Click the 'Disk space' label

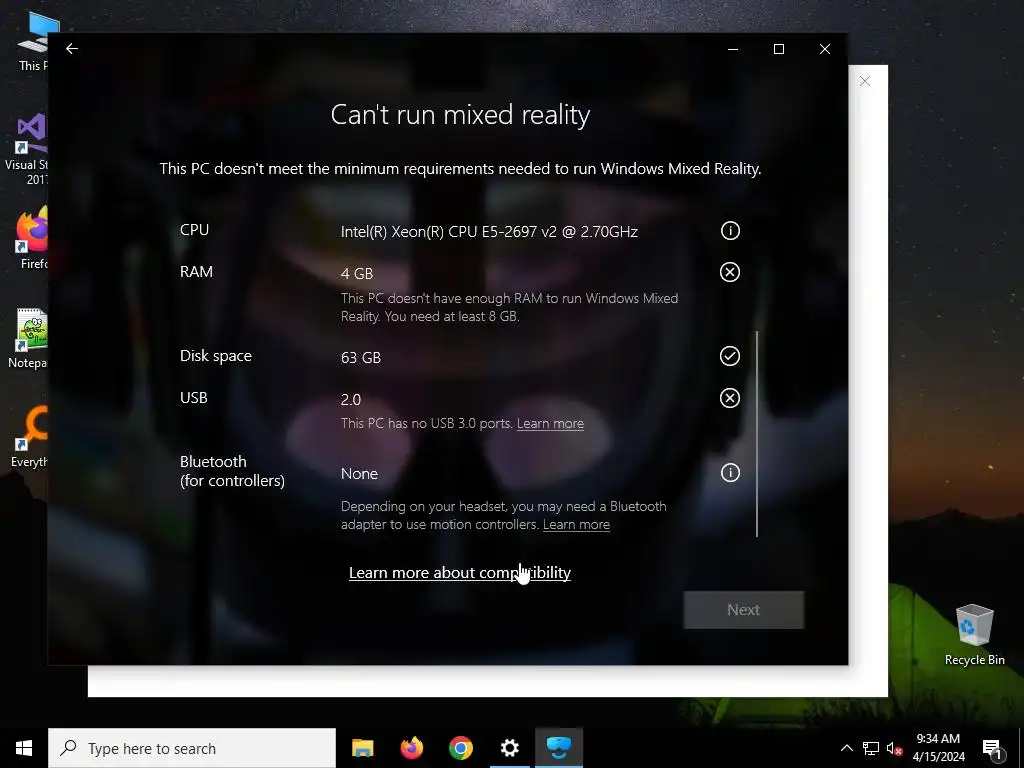point(216,356)
